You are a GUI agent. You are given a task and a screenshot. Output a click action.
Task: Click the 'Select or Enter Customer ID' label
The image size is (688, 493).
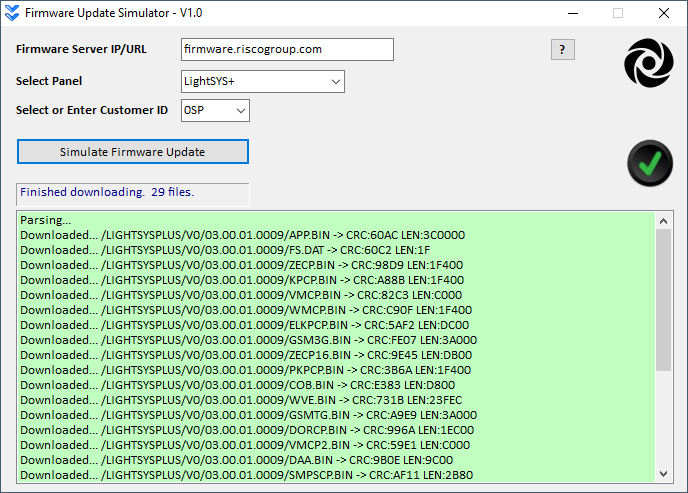tap(92, 110)
